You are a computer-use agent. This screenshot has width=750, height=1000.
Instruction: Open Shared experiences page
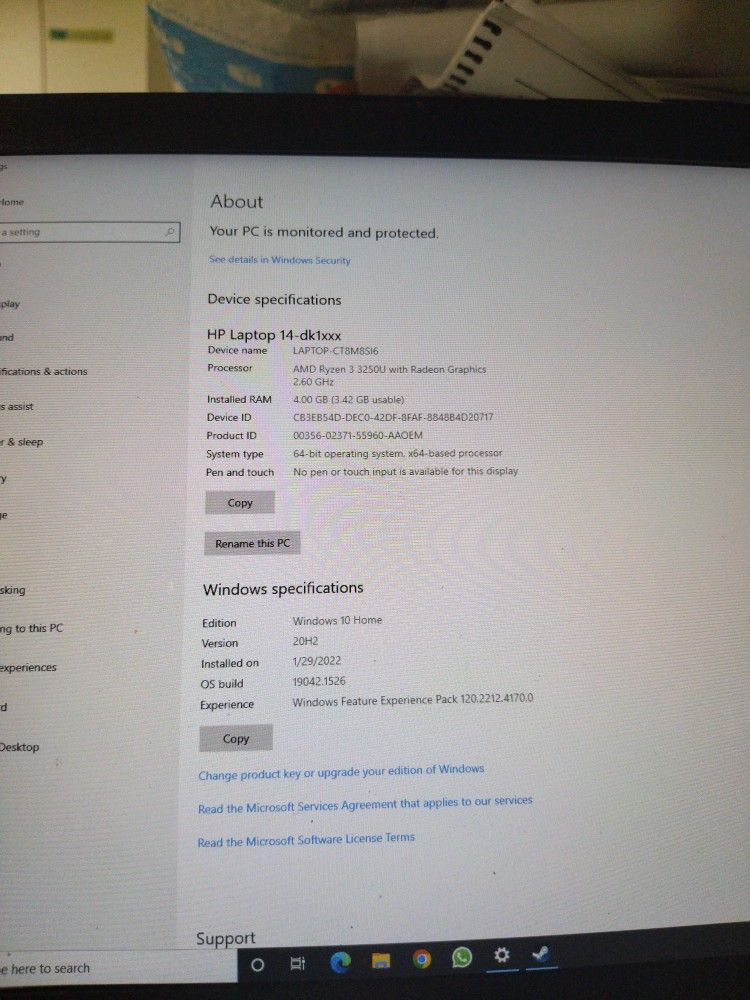point(29,667)
